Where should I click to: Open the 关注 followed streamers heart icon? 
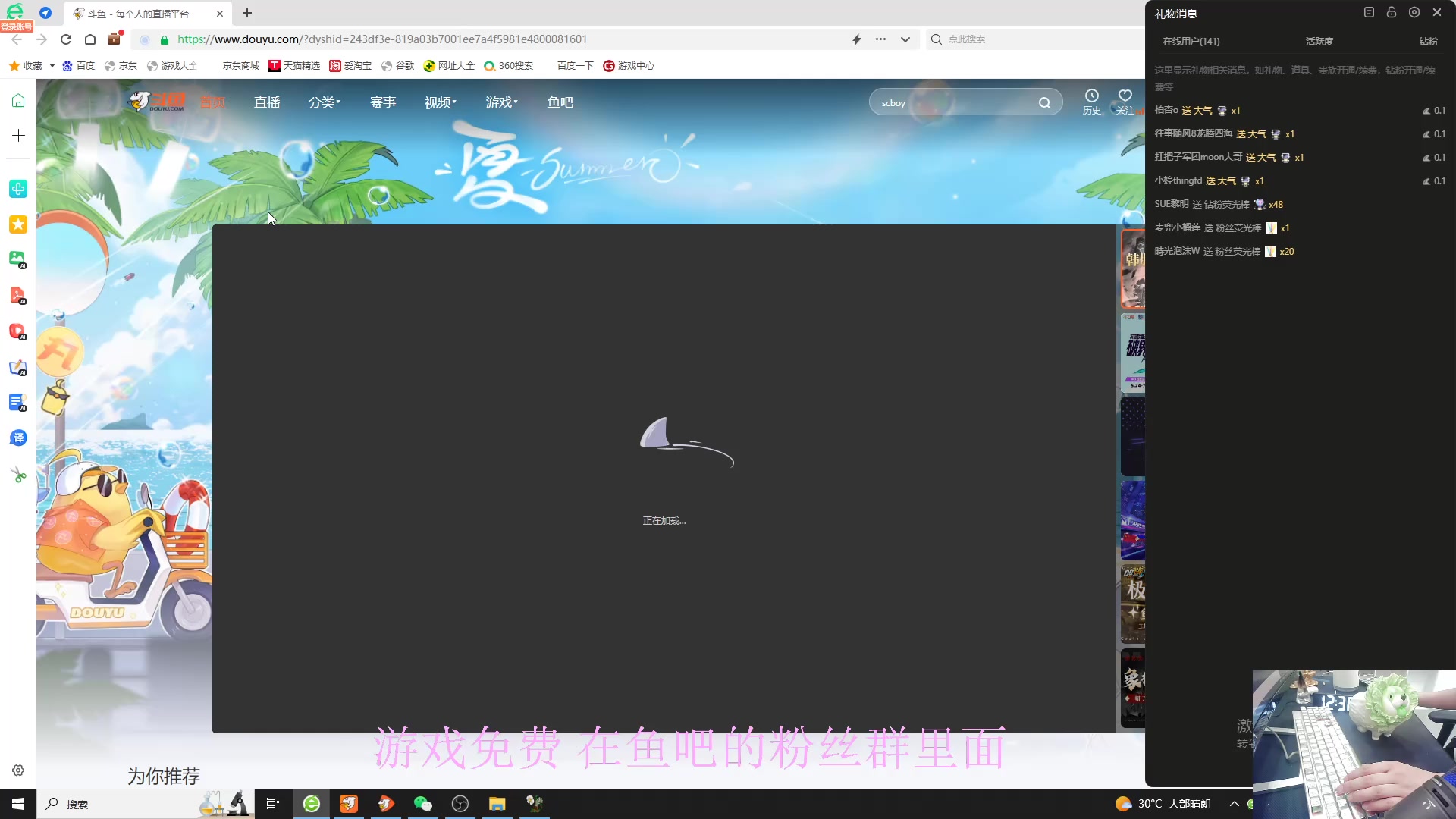[x=1125, y=97]
